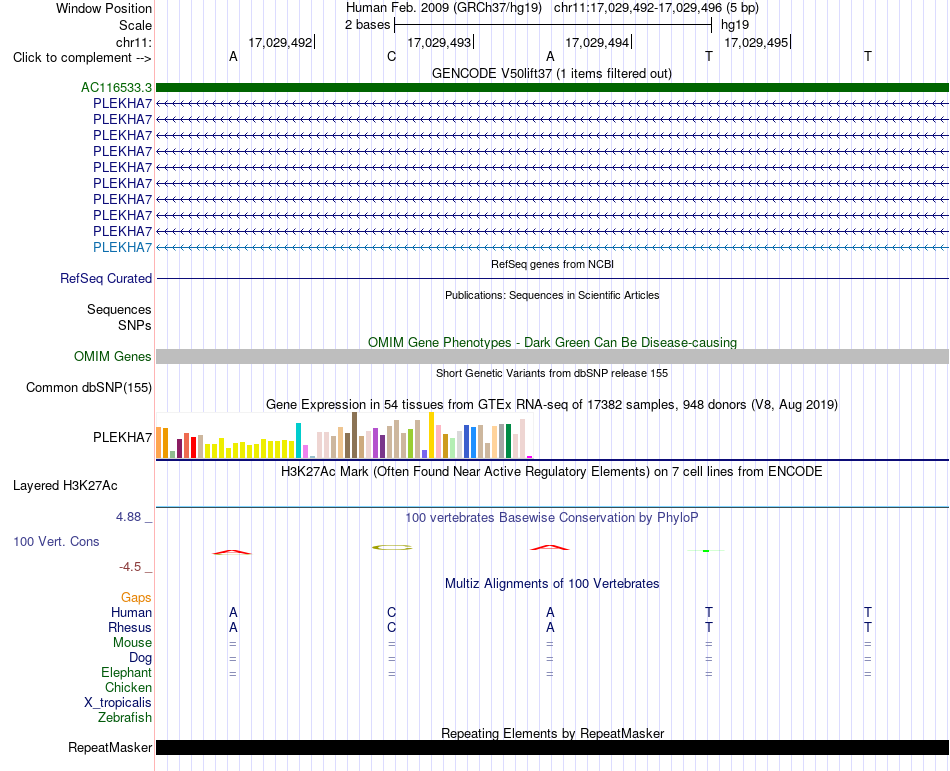The width and height of the screenshot is (950, 771).
Task: Select the black RepeatMasker bar
Action: click(x=552, y=748)
